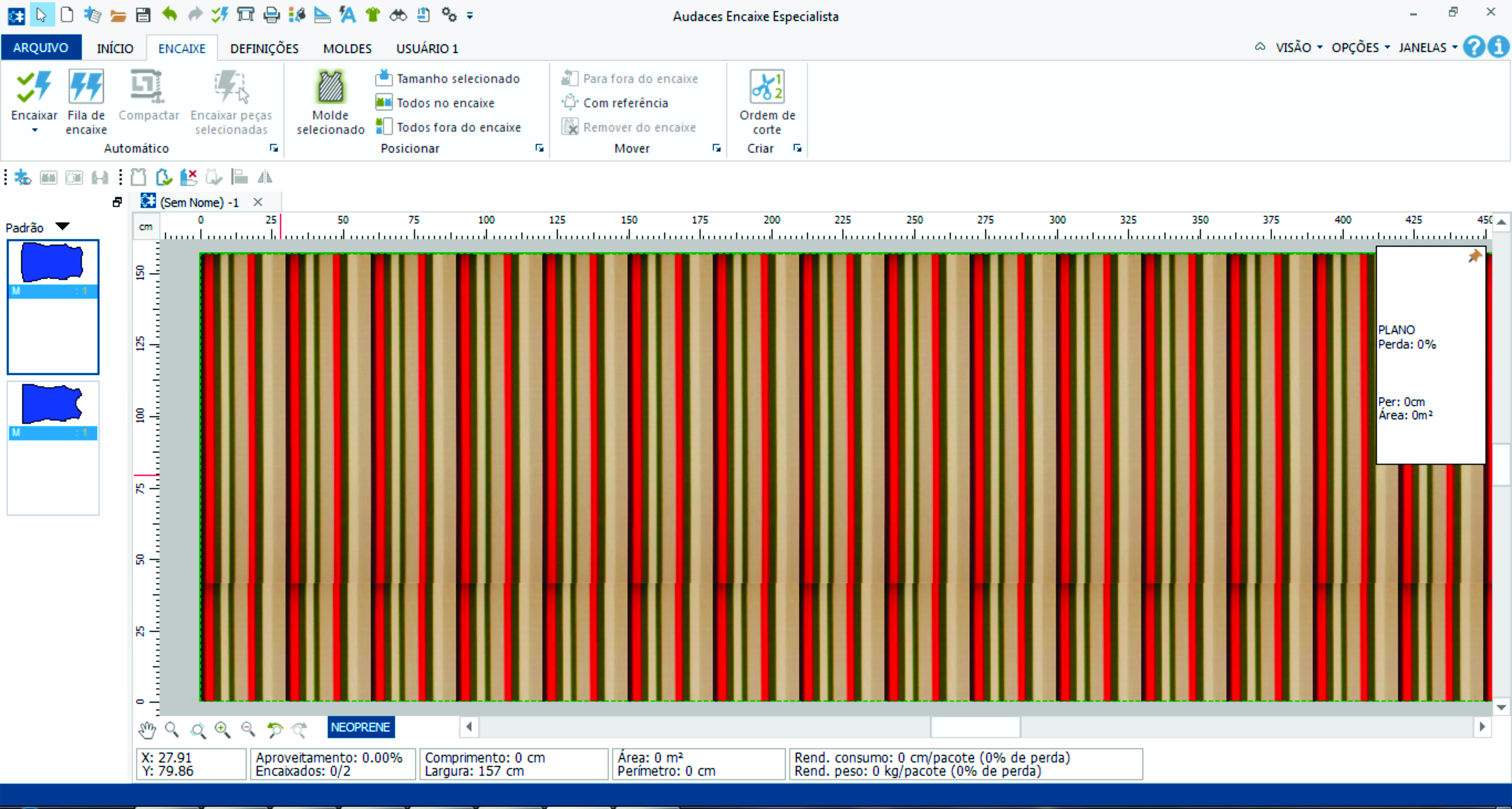The width and height of the screenshot is (1512, 809).
Task: Click the Molde selecionado vest icon
Action: tap(330, 87)
